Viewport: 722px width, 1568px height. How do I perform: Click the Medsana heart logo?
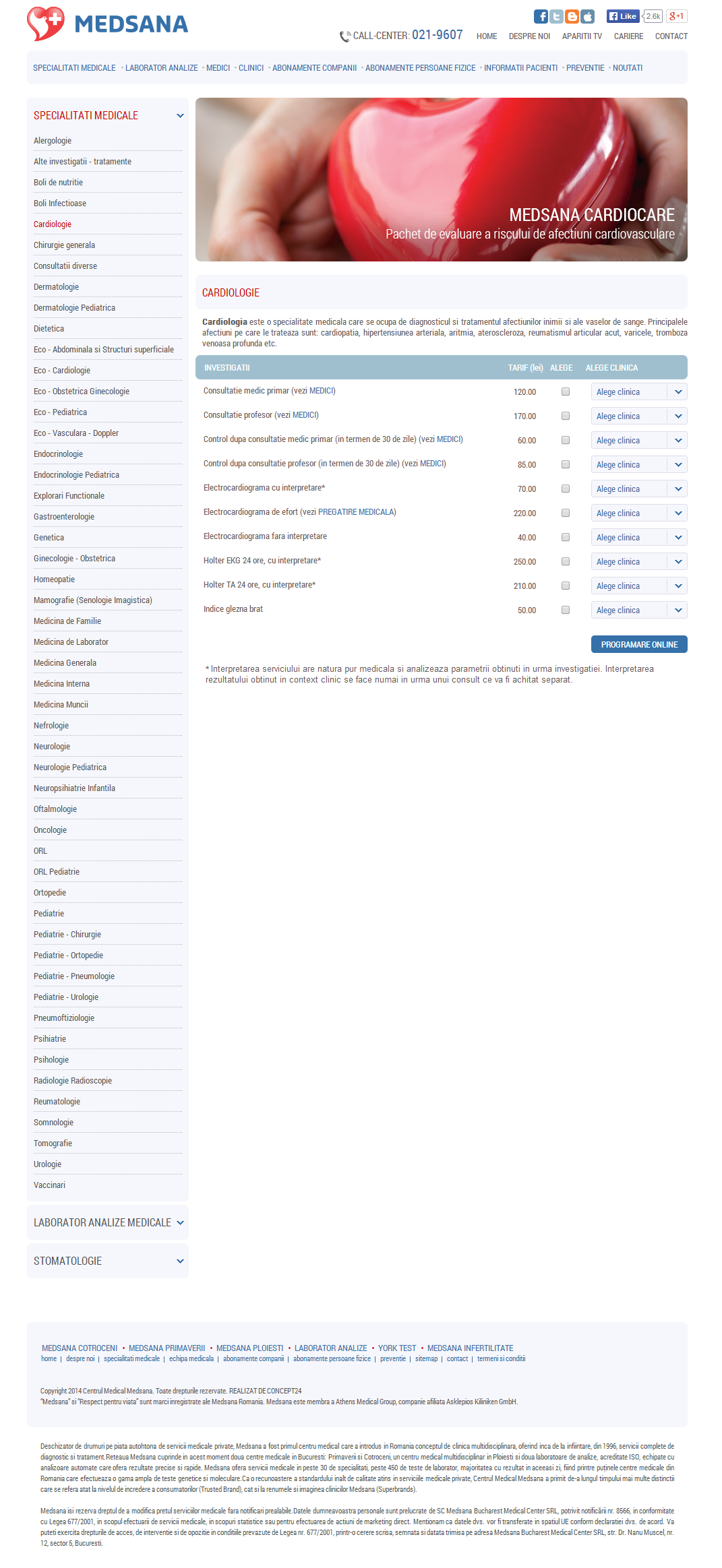46,24
